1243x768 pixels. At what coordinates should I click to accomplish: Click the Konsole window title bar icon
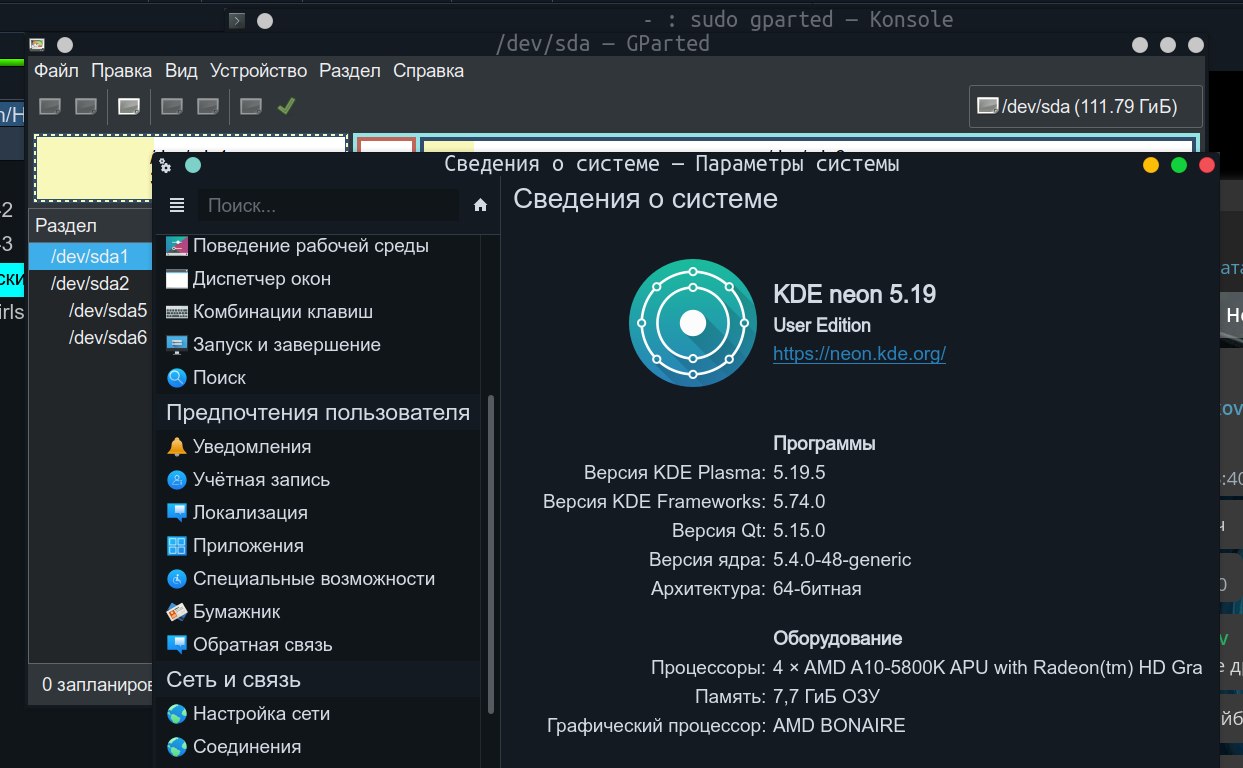pos(236,20)
